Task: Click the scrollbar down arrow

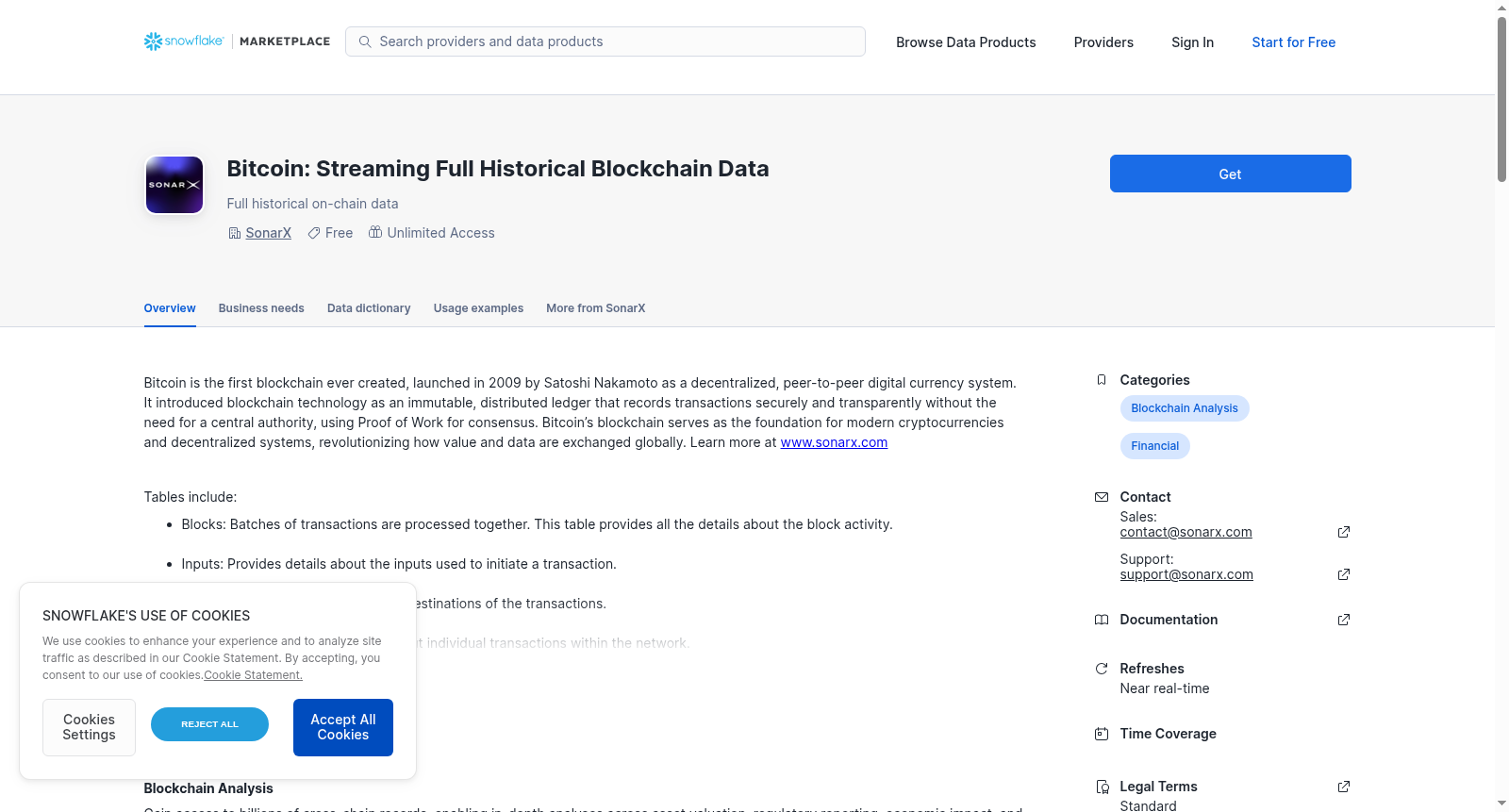Action: (1501, 804)
